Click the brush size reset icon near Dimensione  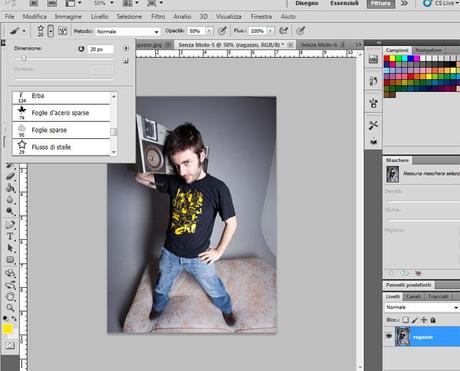[x=81, y=49]
